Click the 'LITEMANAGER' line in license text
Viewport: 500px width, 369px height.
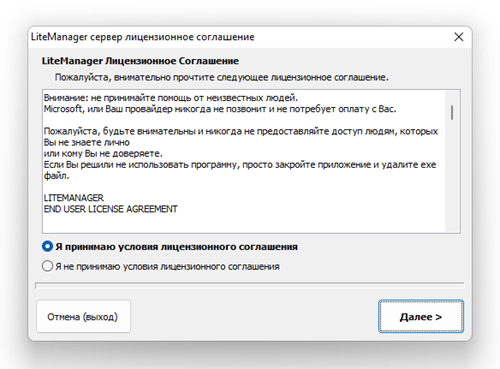(x=74, y=198)
